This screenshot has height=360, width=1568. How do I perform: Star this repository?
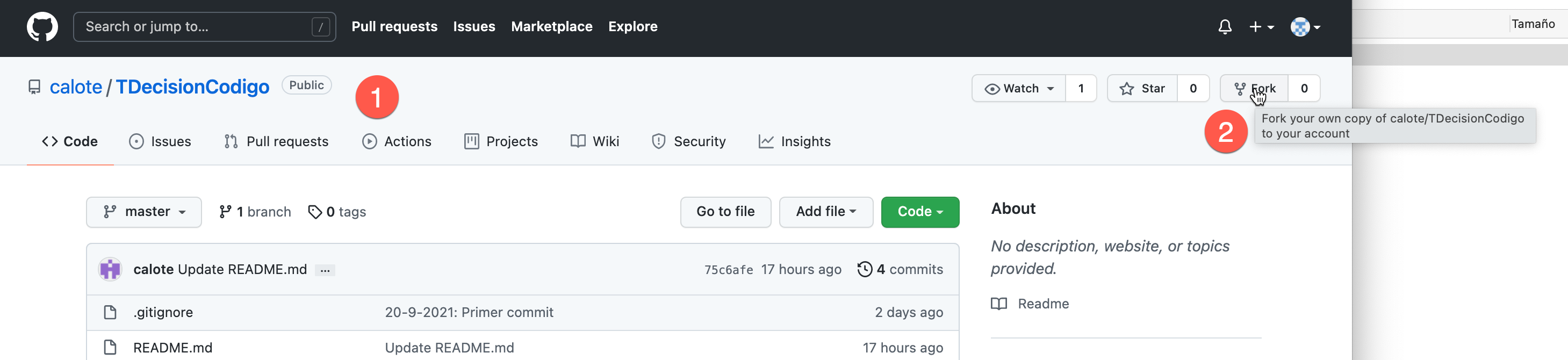pyautogui.click(x=1142, y=88)
